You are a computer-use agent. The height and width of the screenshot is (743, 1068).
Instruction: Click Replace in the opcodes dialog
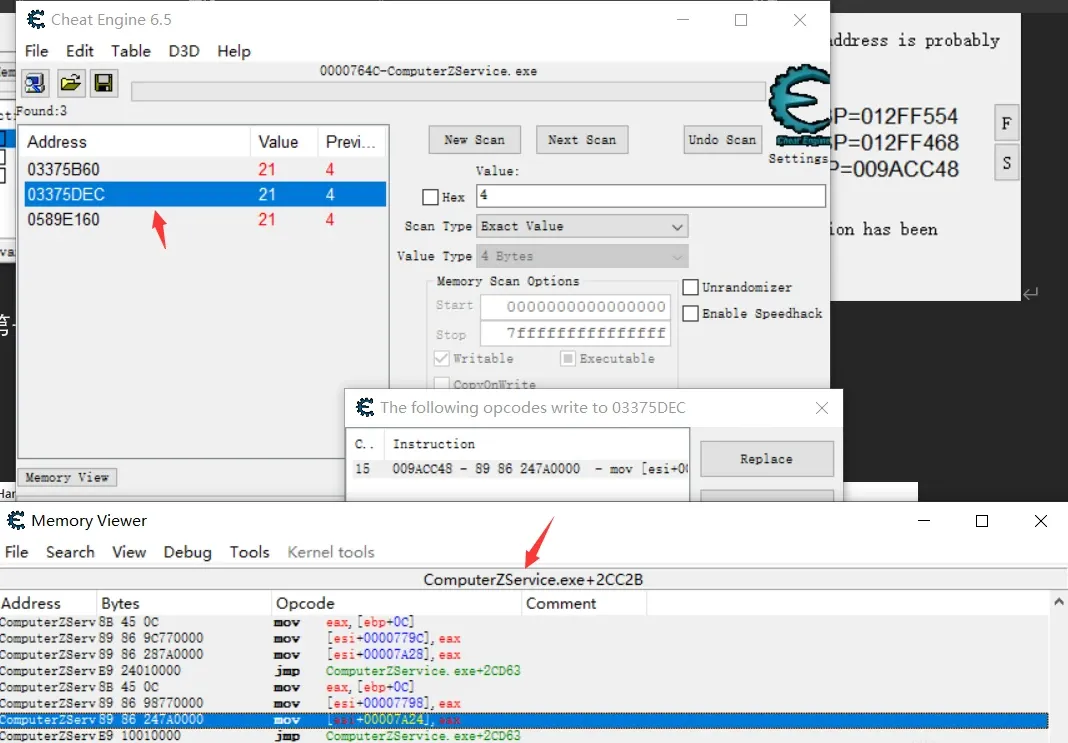766,459
